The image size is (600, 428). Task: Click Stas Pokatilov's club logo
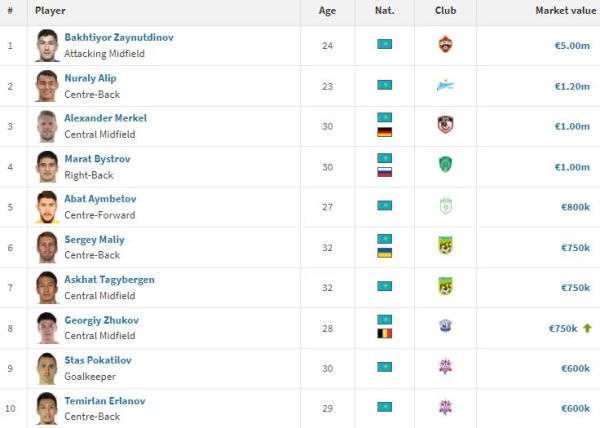point(445,367)
